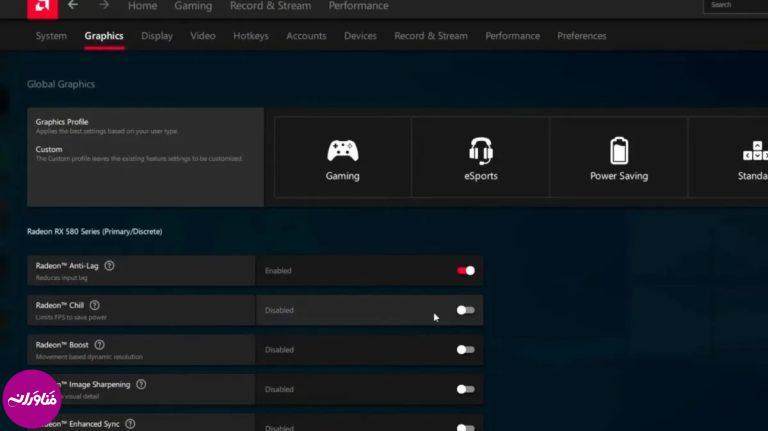This screenshot has height=431, width=768.
Task: Click the Enabled status for Anti-Lag
Action: pyautogui.click(x=278, y=270)
